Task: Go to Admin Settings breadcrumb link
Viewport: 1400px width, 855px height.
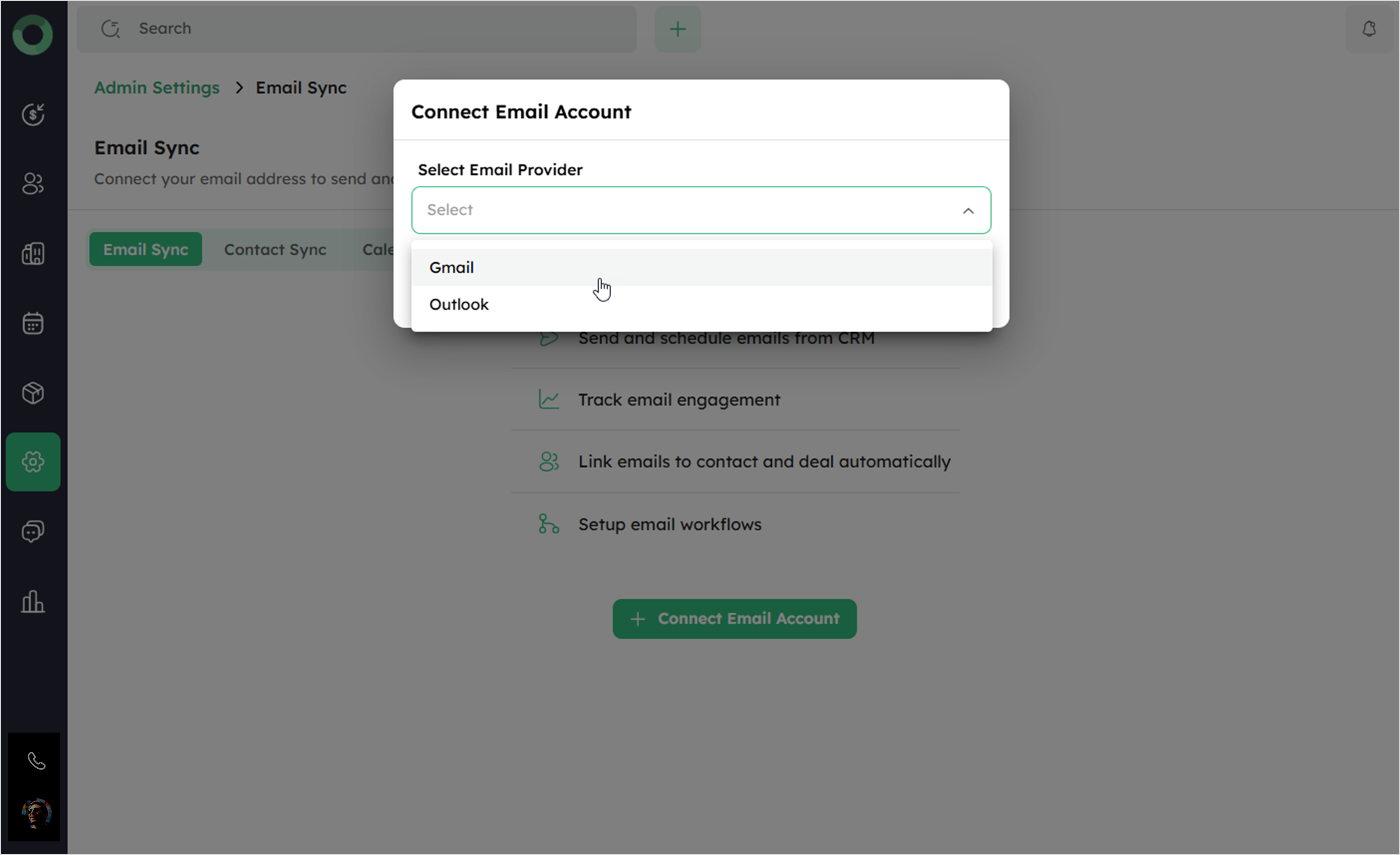Action: click(x=157, y=87)
